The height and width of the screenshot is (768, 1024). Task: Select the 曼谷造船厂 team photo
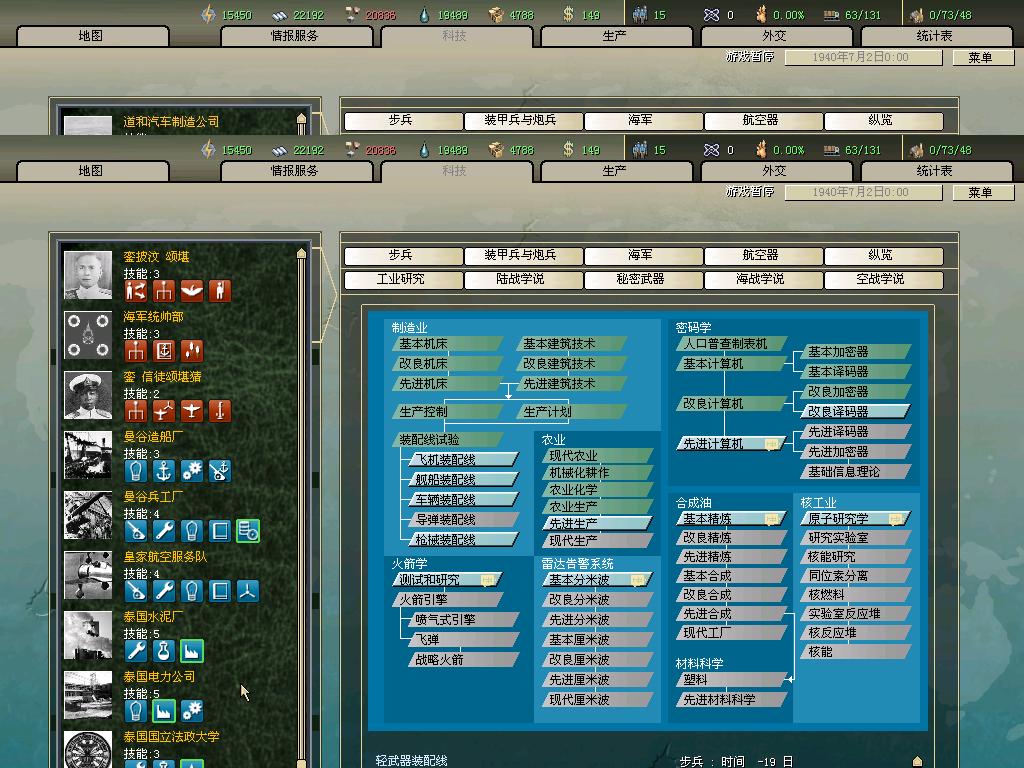[88, 456]
